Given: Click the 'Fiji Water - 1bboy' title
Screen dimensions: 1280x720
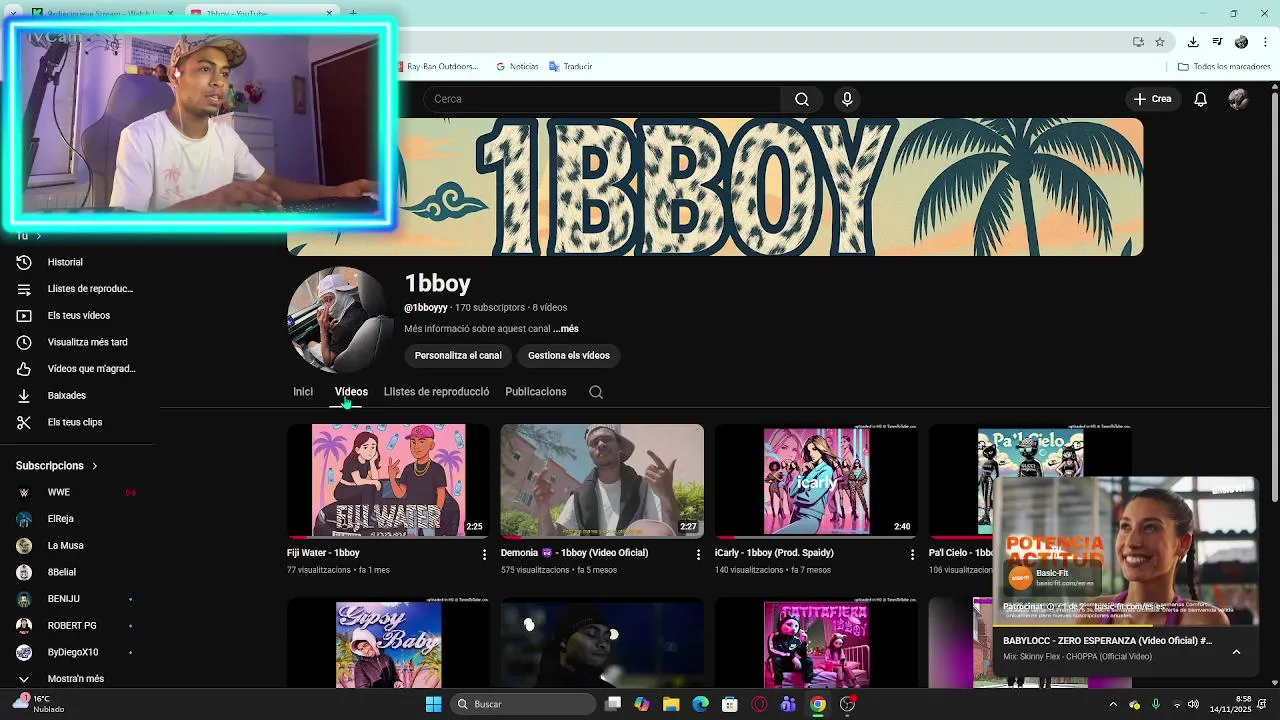Looking at the screenshot, I should [323, 553].
